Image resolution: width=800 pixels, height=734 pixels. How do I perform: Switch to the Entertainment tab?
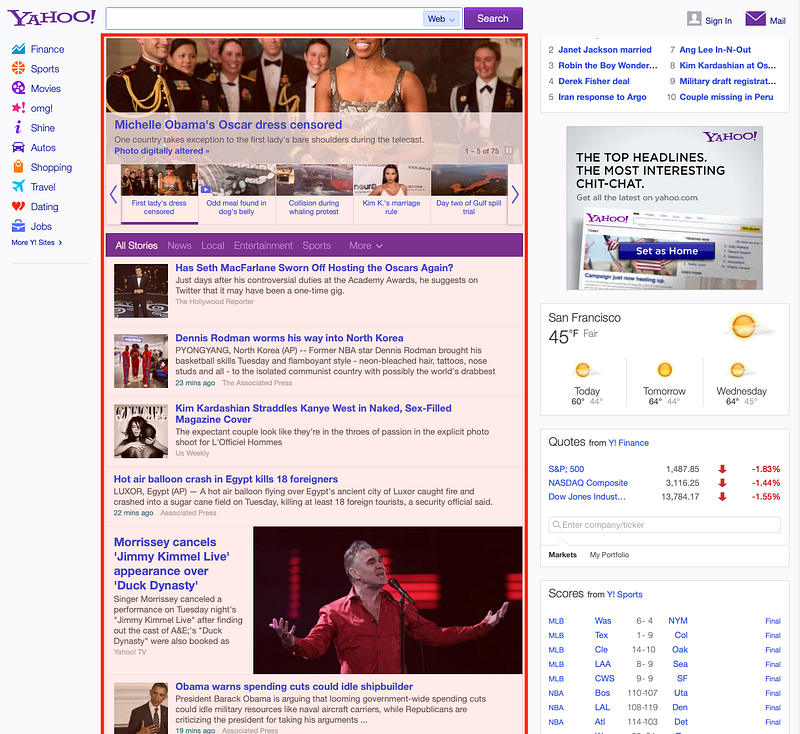(263, 245)
